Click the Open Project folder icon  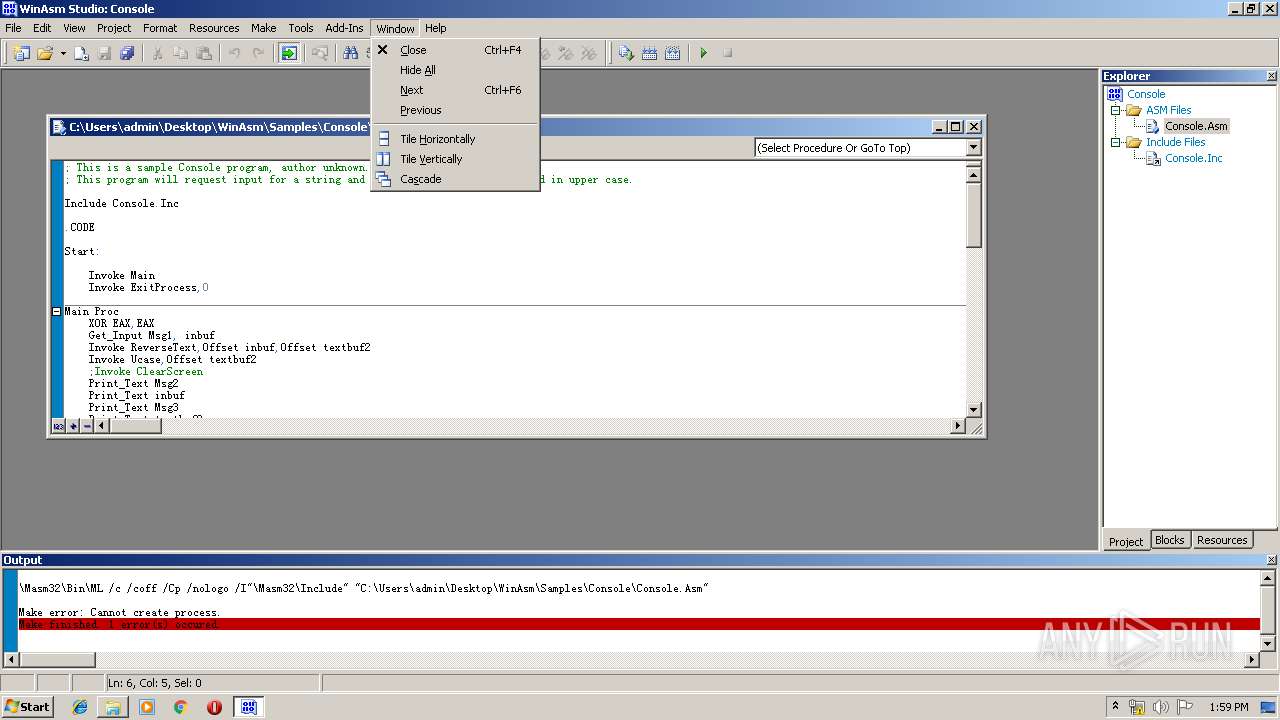coord(45,53)
